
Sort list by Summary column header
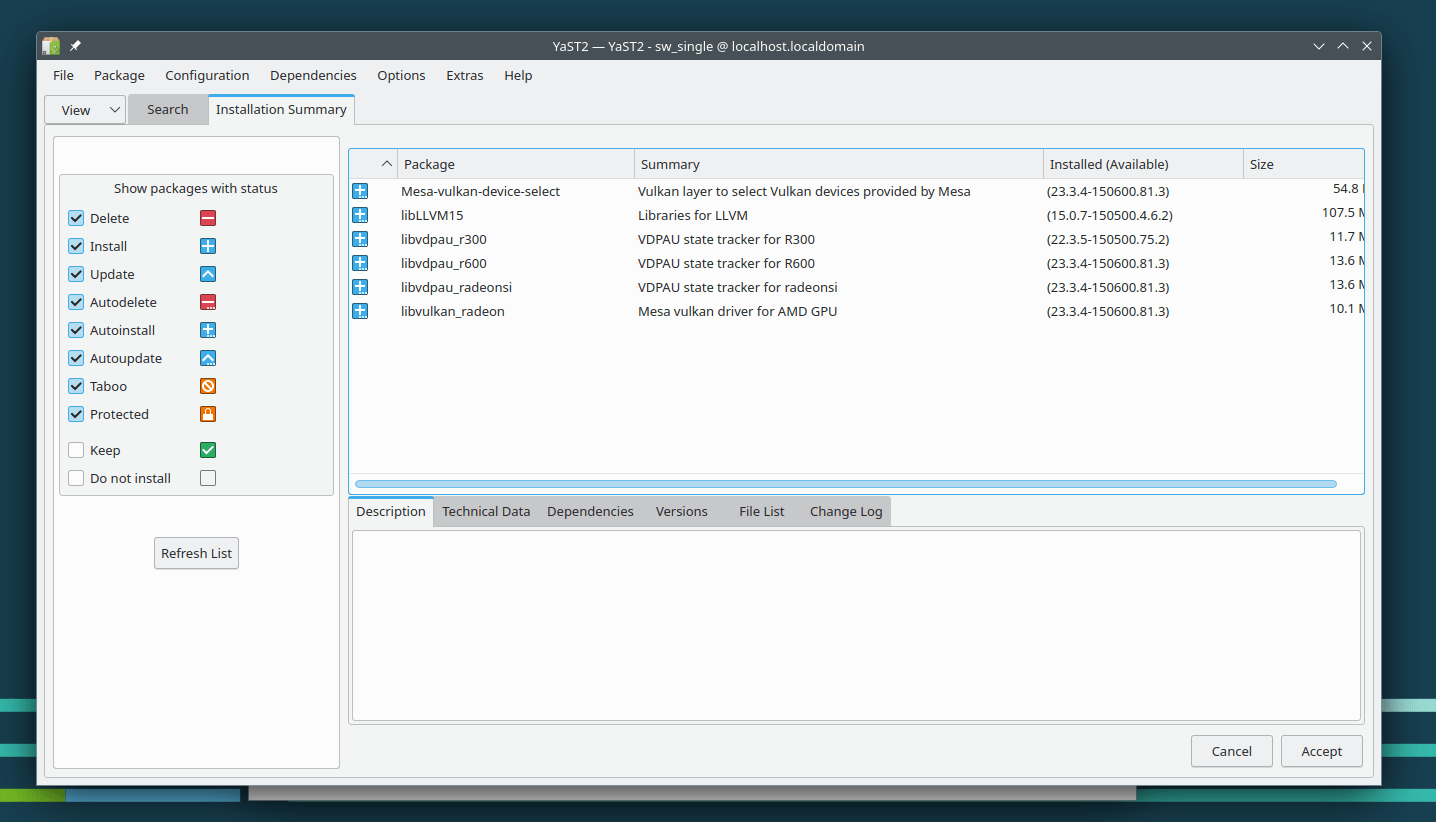[x=839, y=164]
